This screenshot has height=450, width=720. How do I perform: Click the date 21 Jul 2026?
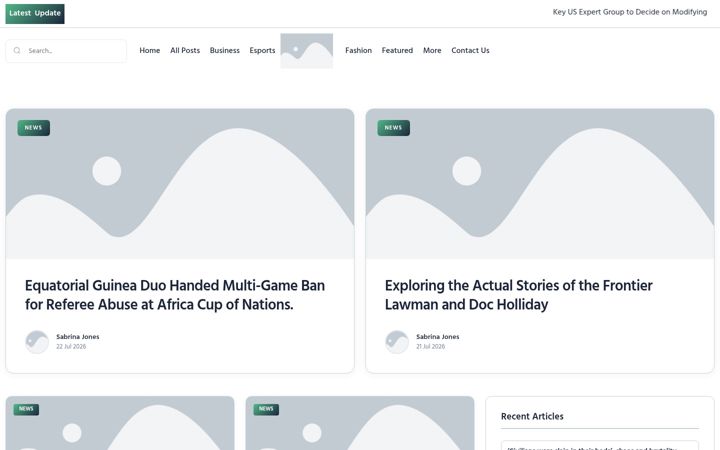point(431,347)
